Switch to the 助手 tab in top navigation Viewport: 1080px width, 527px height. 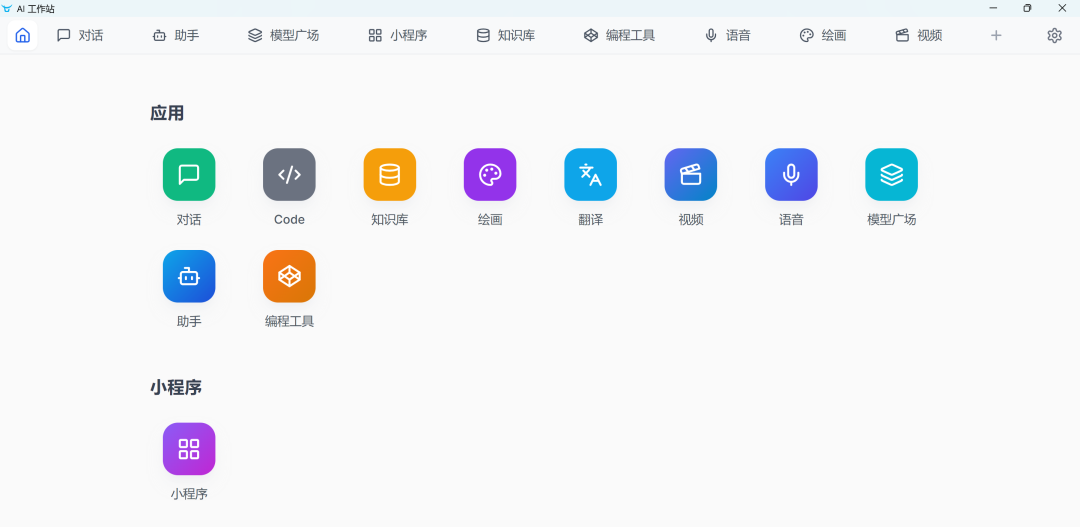176,35
